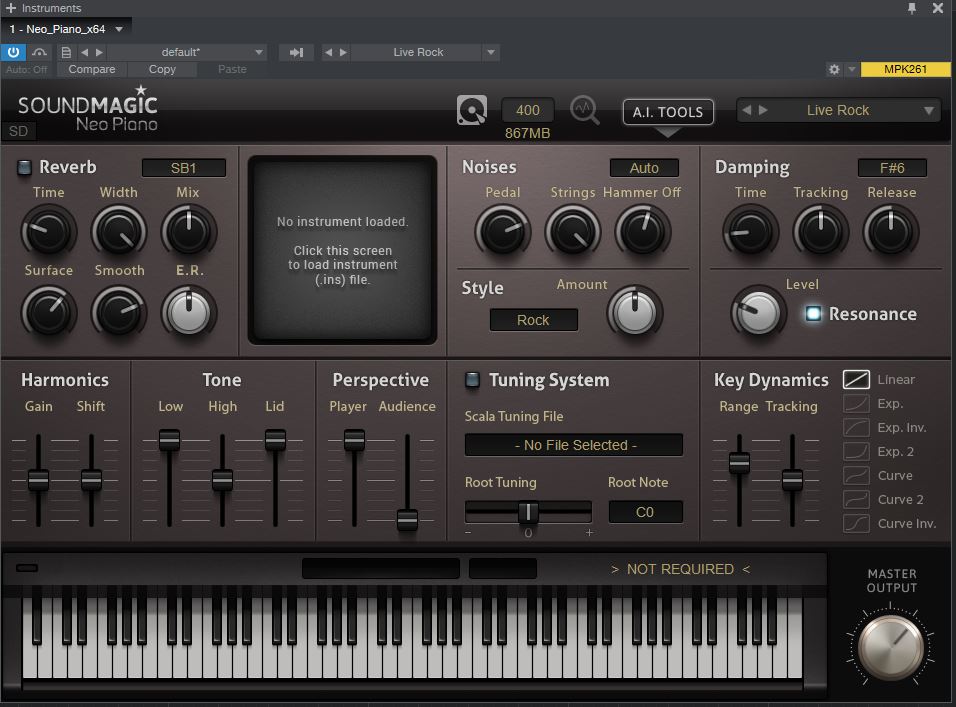The height and width of the screenshot is (707, 956).
Task: Click the 400 memory value field
Action: (x=527, y=110)
